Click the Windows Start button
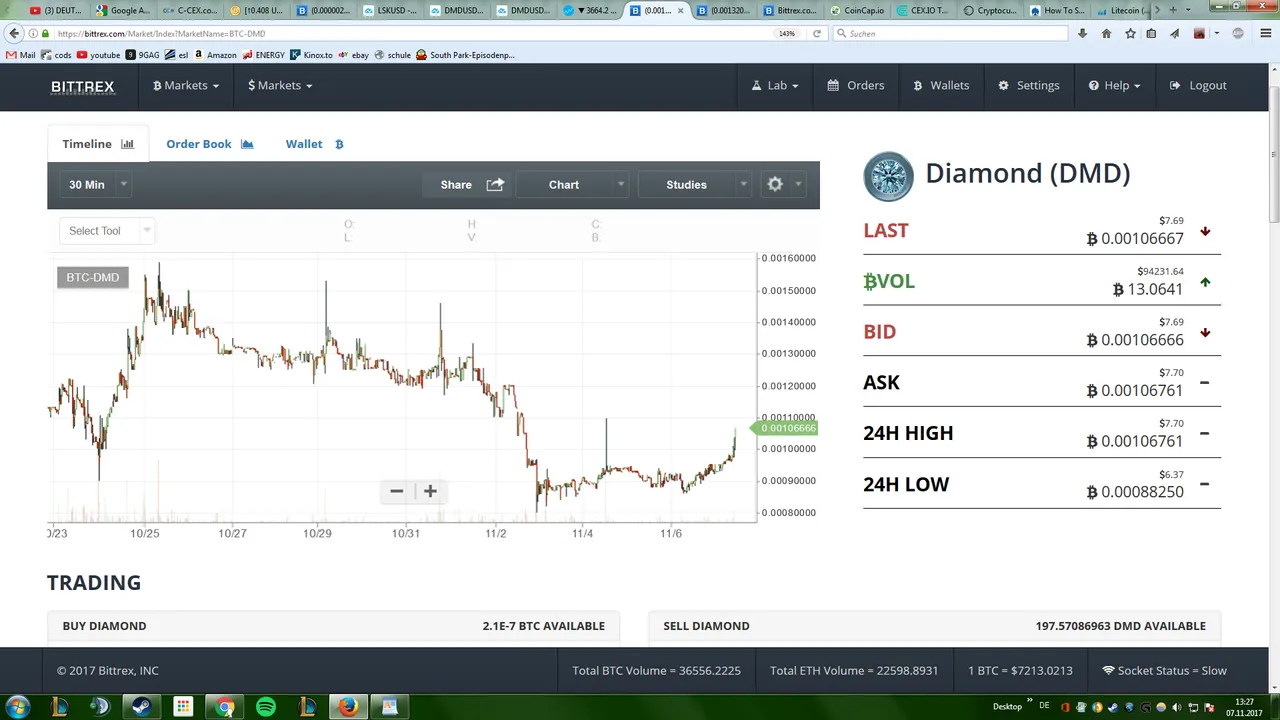This screenshot has height=720, width=1280. [17, 707]
